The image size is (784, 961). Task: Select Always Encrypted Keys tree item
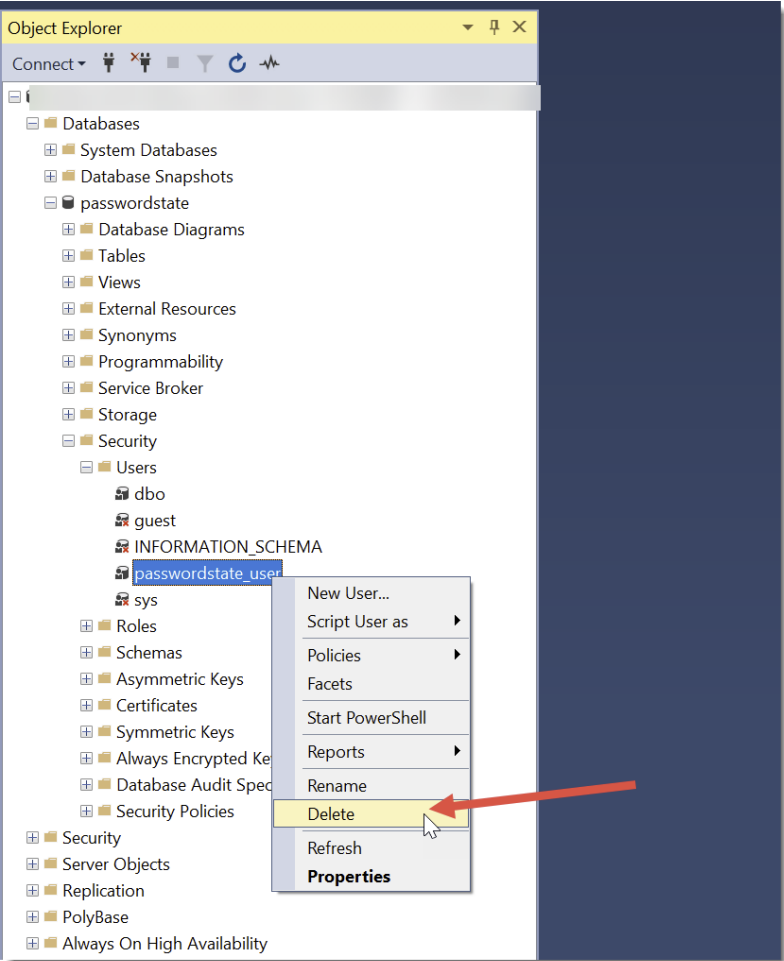pos(194,758)
